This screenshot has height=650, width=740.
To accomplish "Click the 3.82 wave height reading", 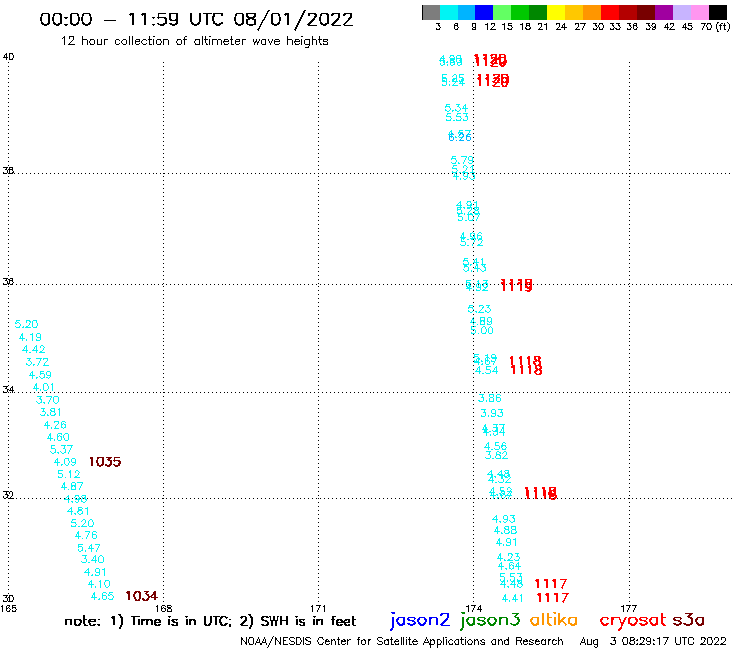I will click(496, 455).
